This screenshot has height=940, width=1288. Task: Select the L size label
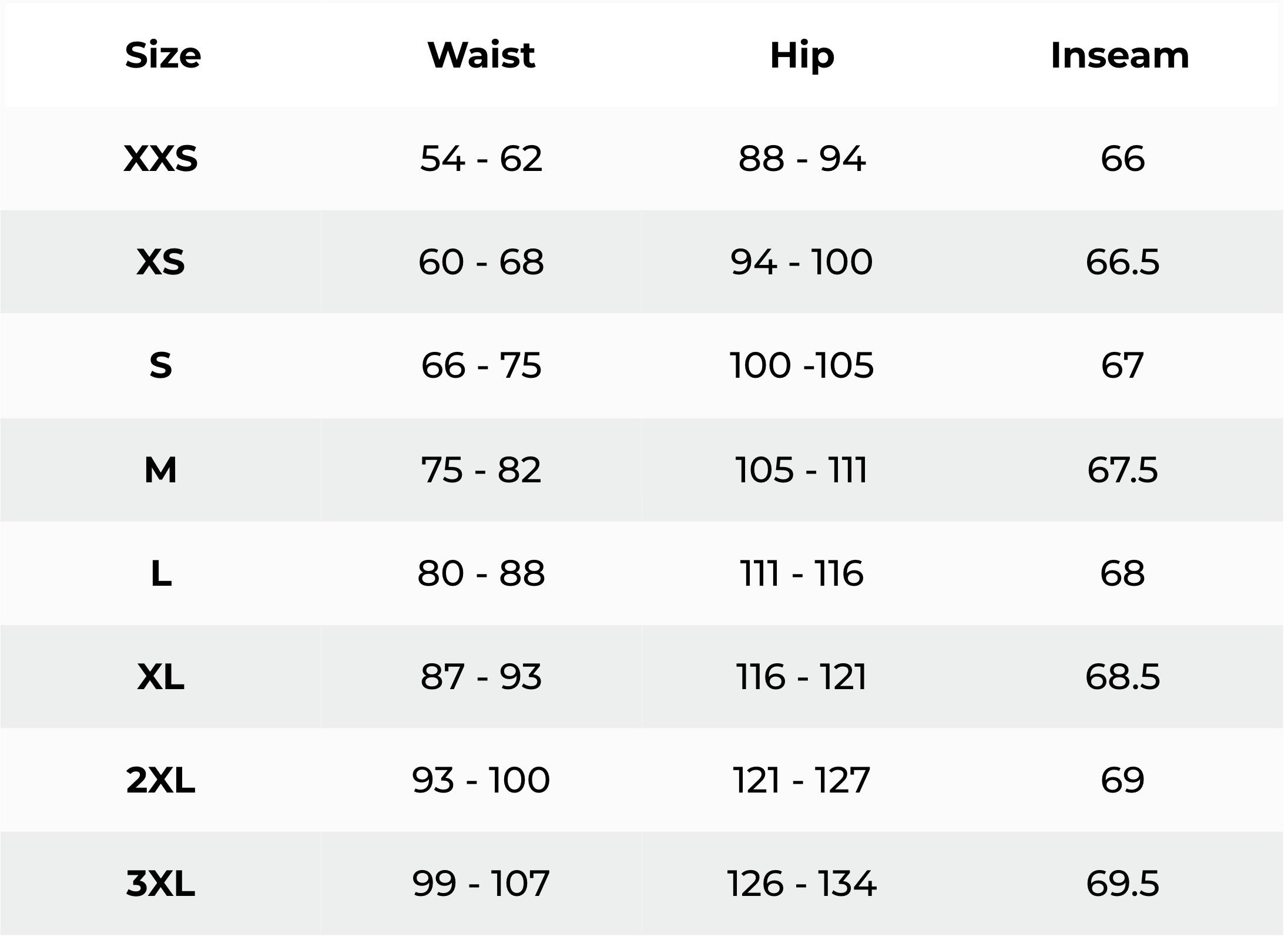click(x=161, y=573)
